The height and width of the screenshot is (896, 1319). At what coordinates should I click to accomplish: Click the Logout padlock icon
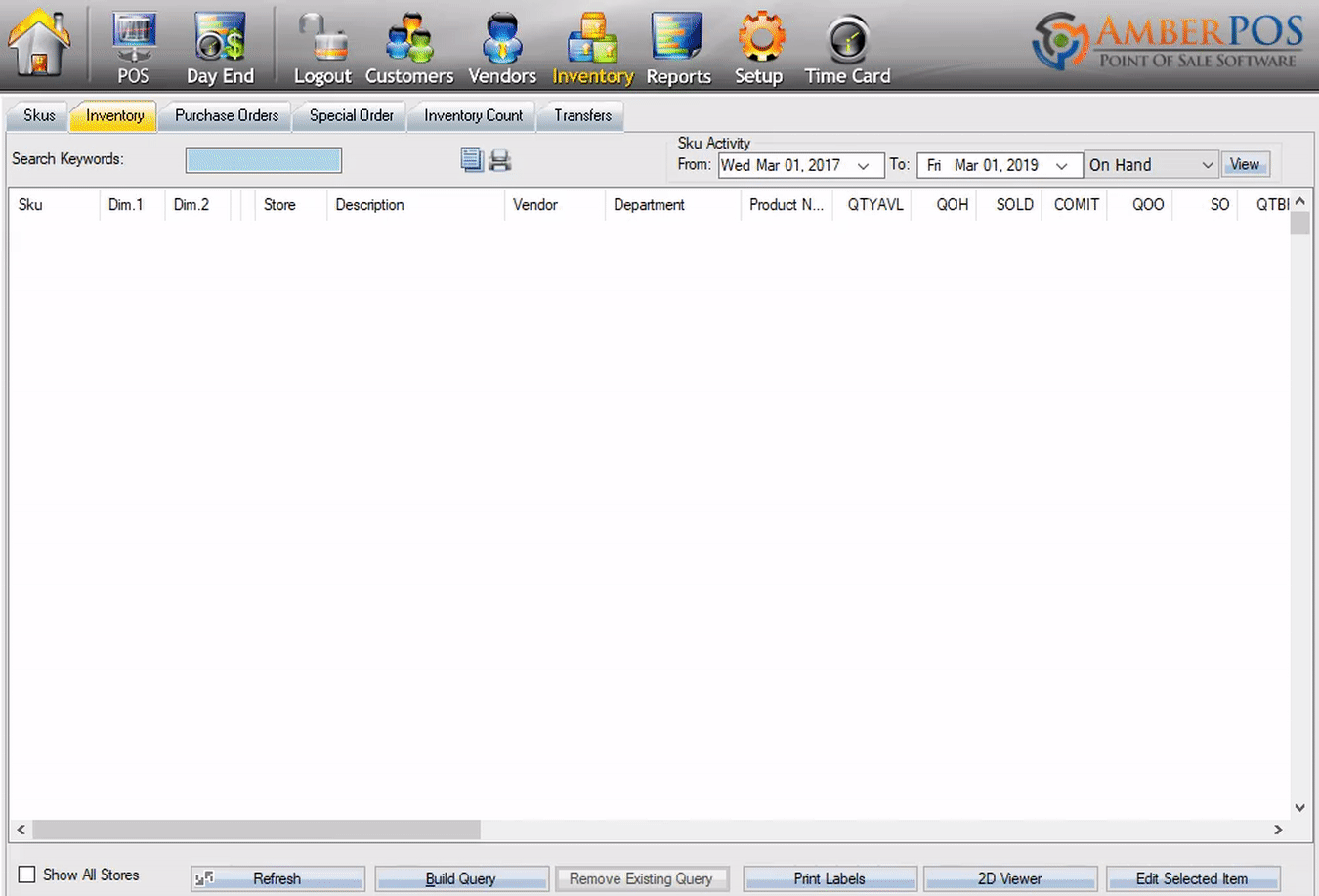click(322, 48)
